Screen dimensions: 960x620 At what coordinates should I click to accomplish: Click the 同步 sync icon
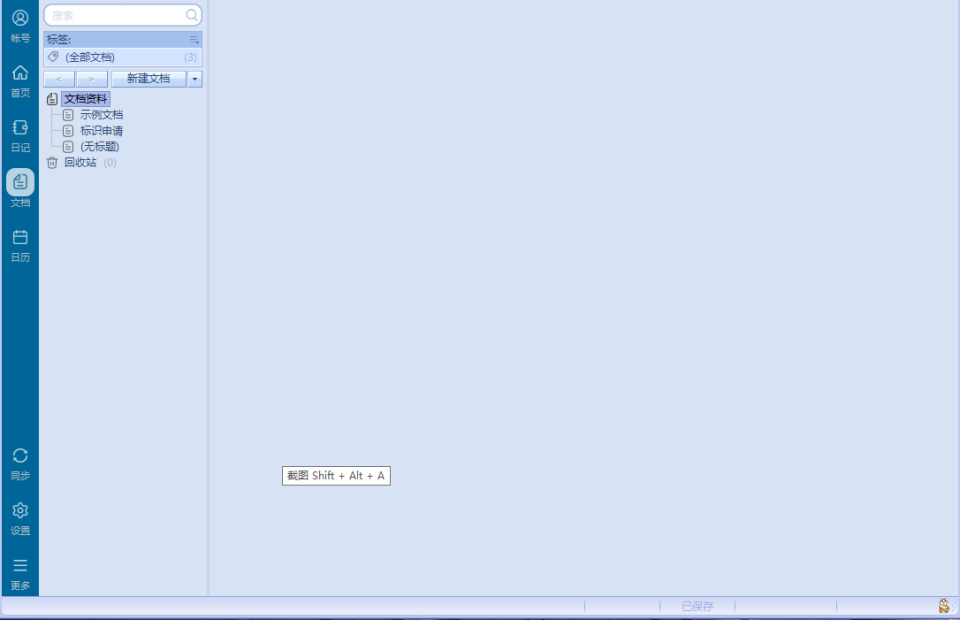coord(20,456)
